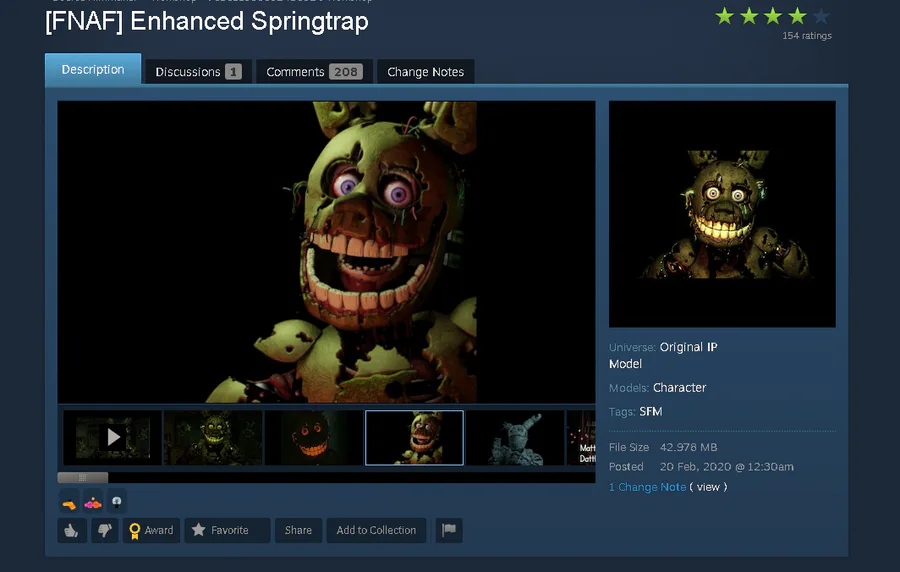Play the video thumbnail in the strip

[113, 438]
